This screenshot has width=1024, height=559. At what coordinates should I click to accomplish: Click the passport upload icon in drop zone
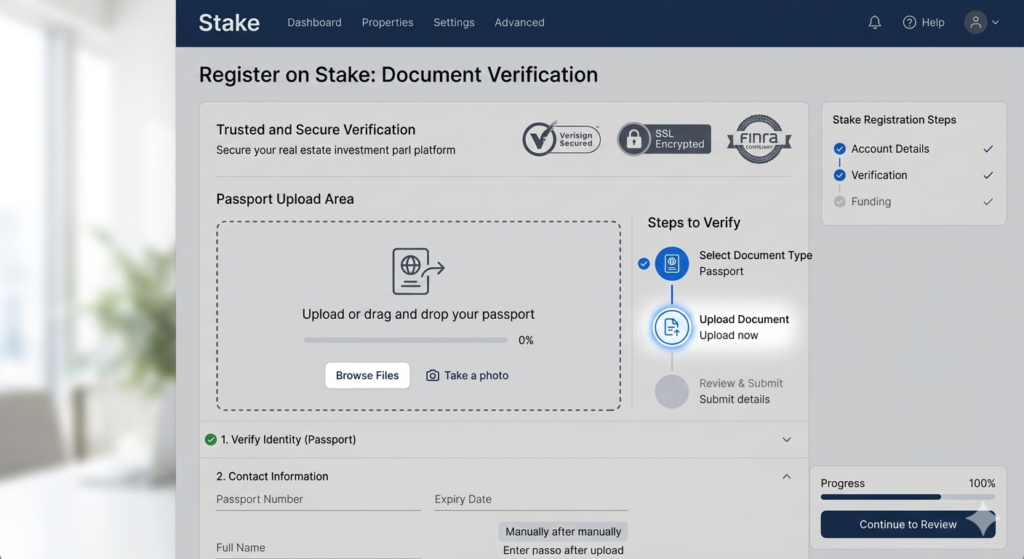tap(418, 271)
